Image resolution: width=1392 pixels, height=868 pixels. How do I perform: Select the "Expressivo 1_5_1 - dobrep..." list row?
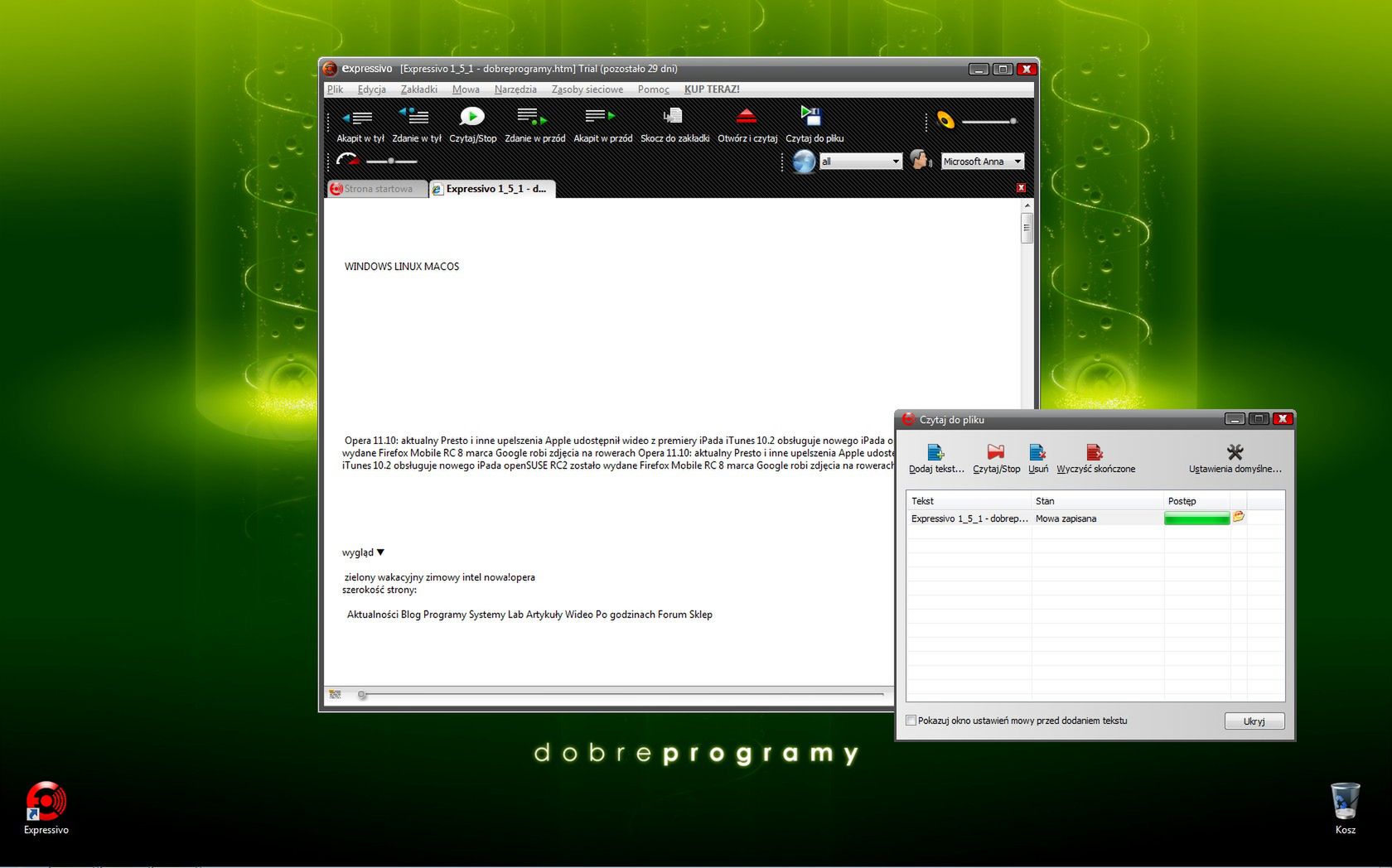click(1095, 518)
